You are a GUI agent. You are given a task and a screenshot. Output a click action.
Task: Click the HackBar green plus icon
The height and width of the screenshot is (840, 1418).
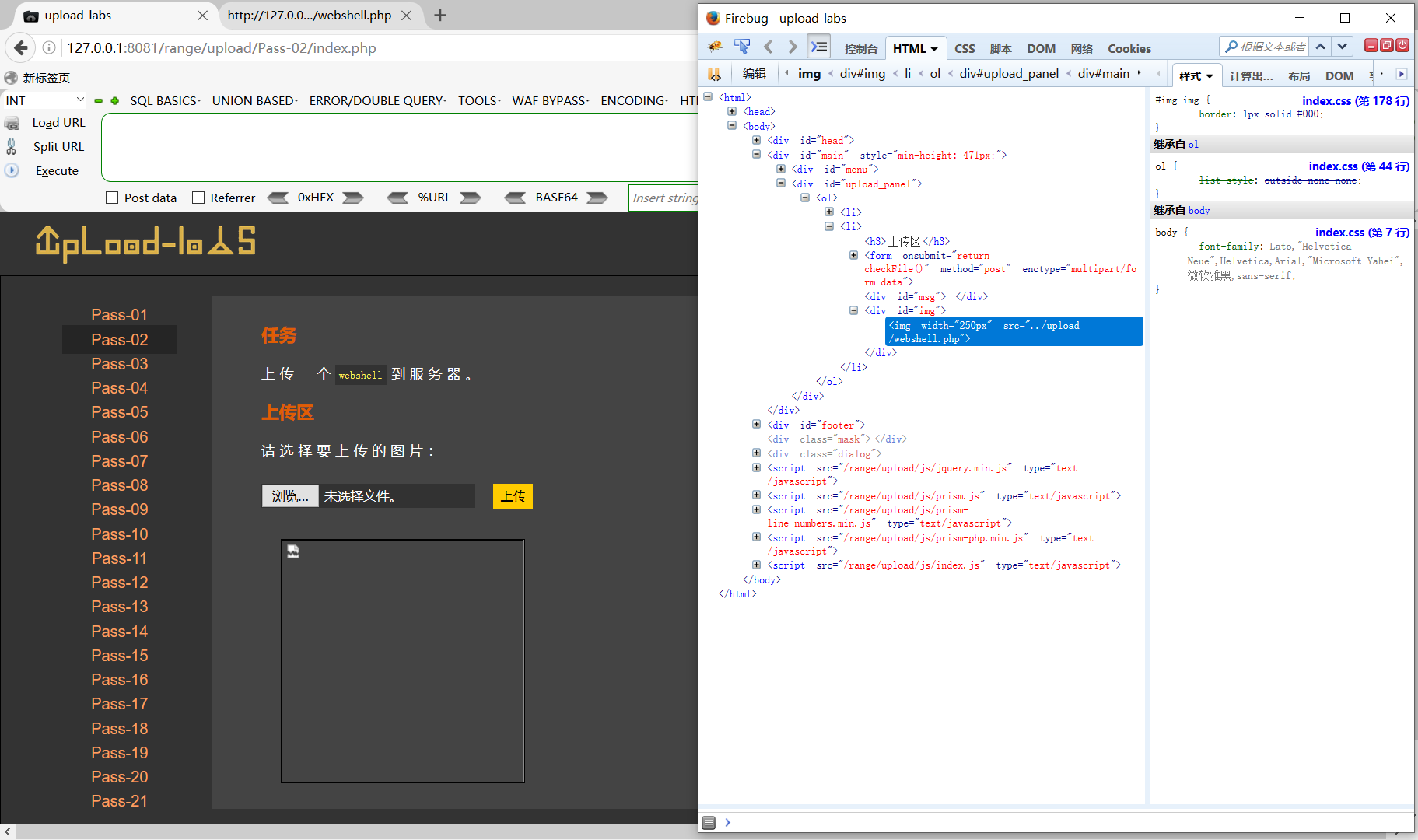(x=115, y=101)
